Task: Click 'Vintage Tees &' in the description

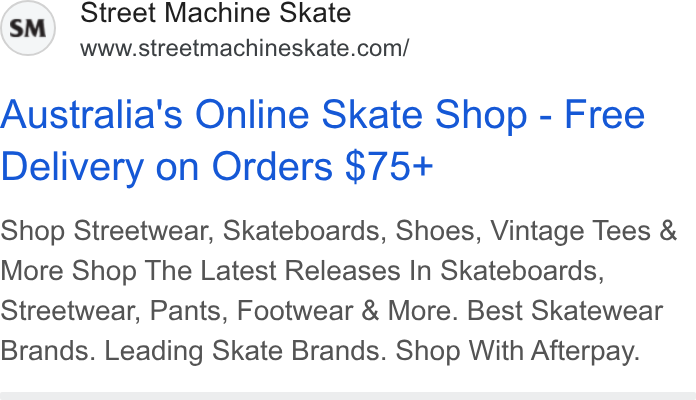Action: (583, 231)
